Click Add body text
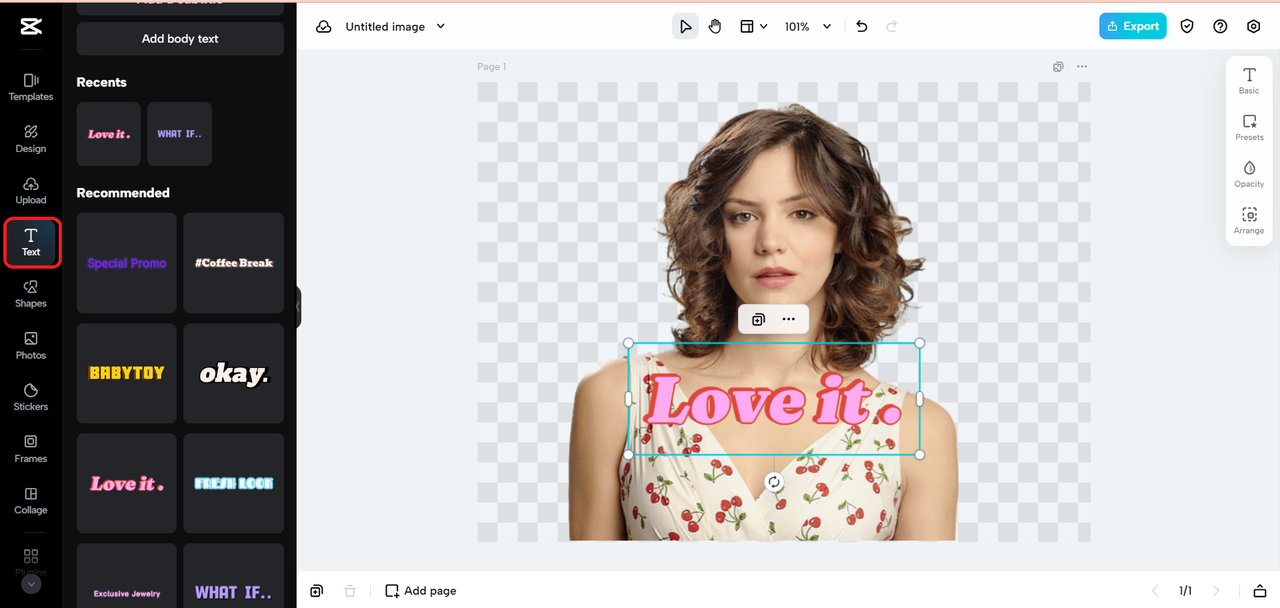1280x608 pixels. [x=180, y=38]
